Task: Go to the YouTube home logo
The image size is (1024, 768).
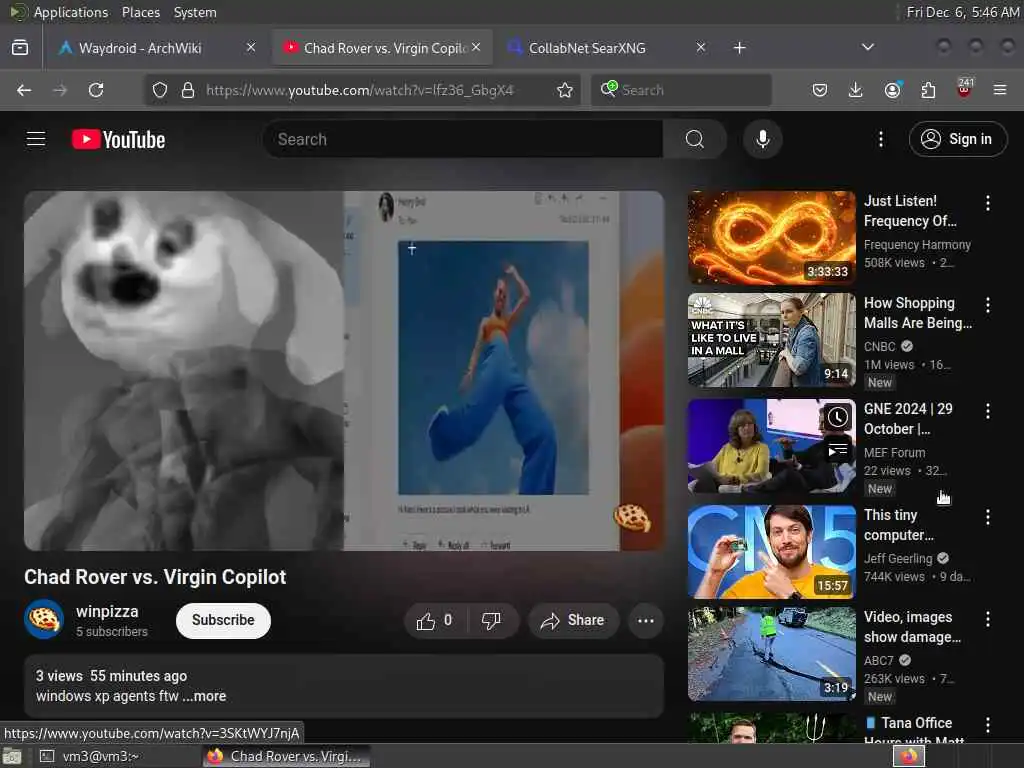Action: click(118, 139)
